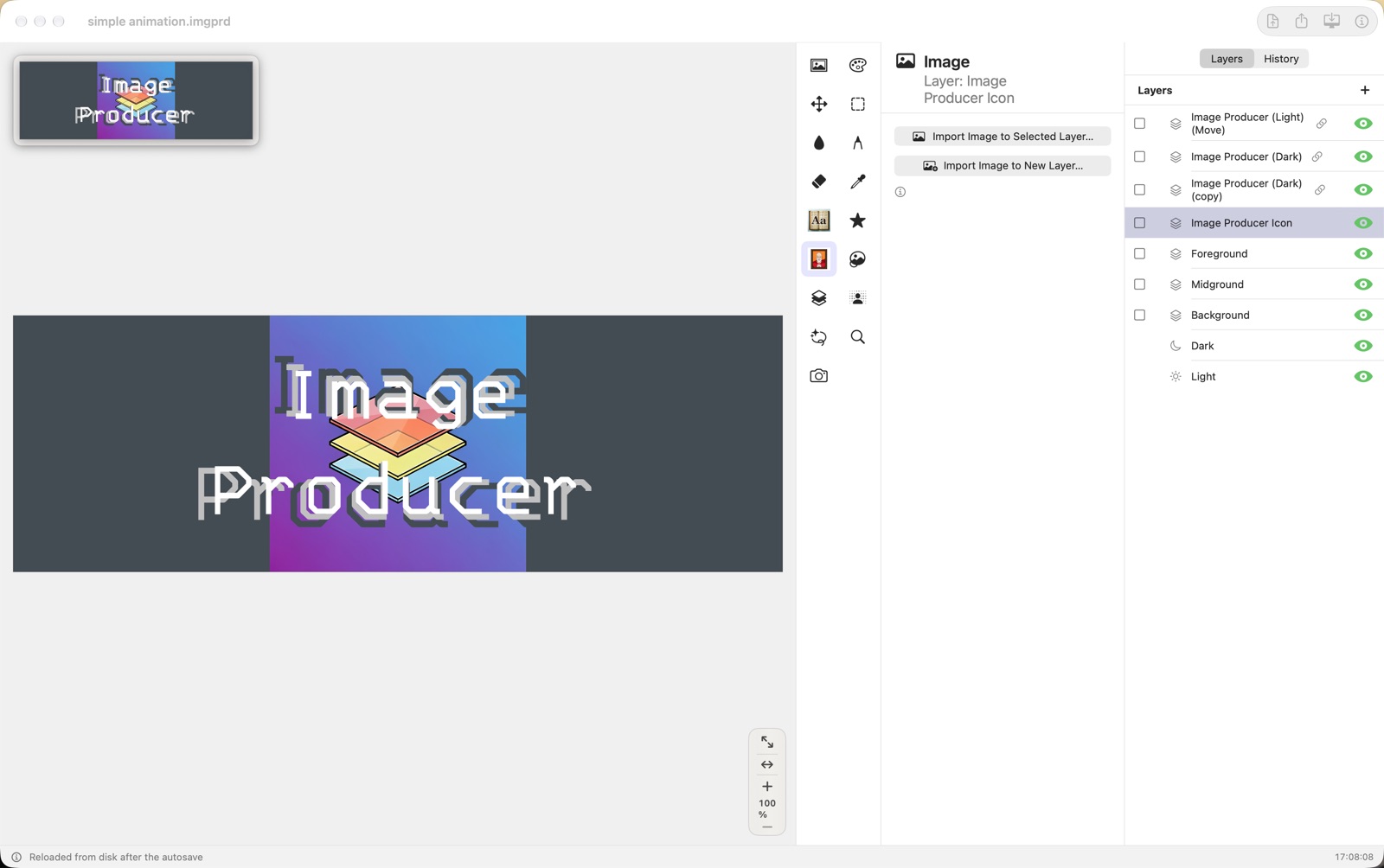Open the share button in title bar
This screenshot has width=1384, height=868.
click(x=1301, y=22)
